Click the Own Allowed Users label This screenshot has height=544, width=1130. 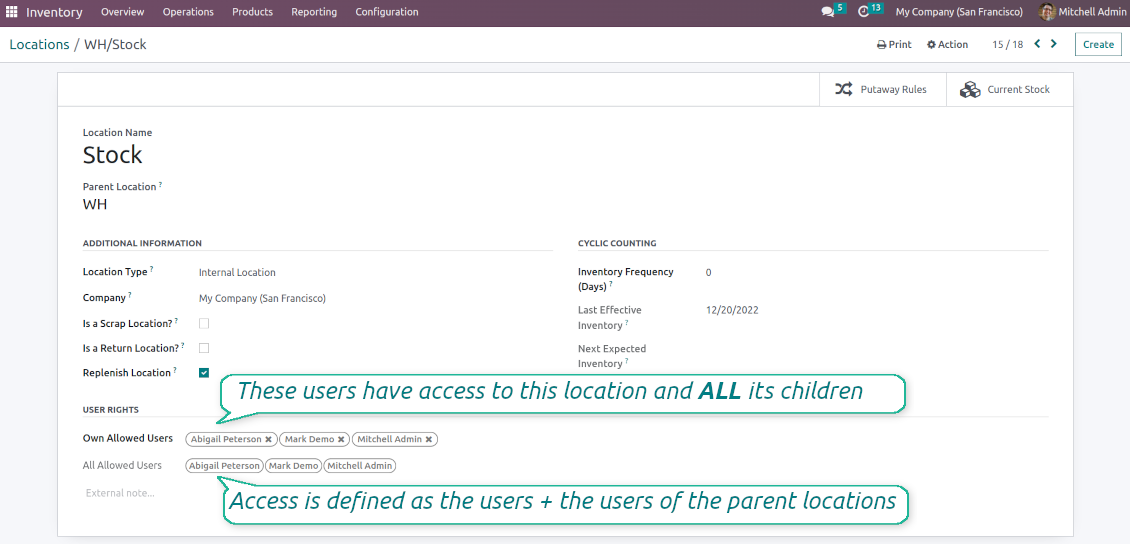128,438
